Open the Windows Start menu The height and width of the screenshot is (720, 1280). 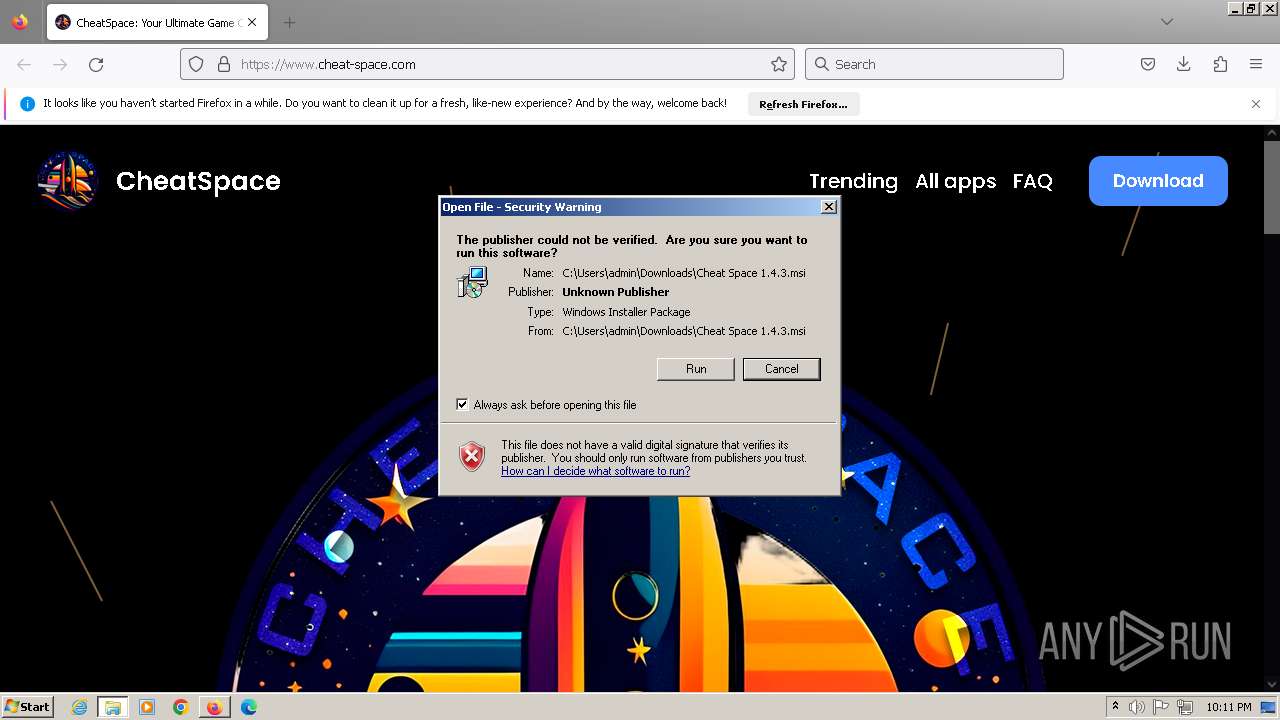point(27,707)
